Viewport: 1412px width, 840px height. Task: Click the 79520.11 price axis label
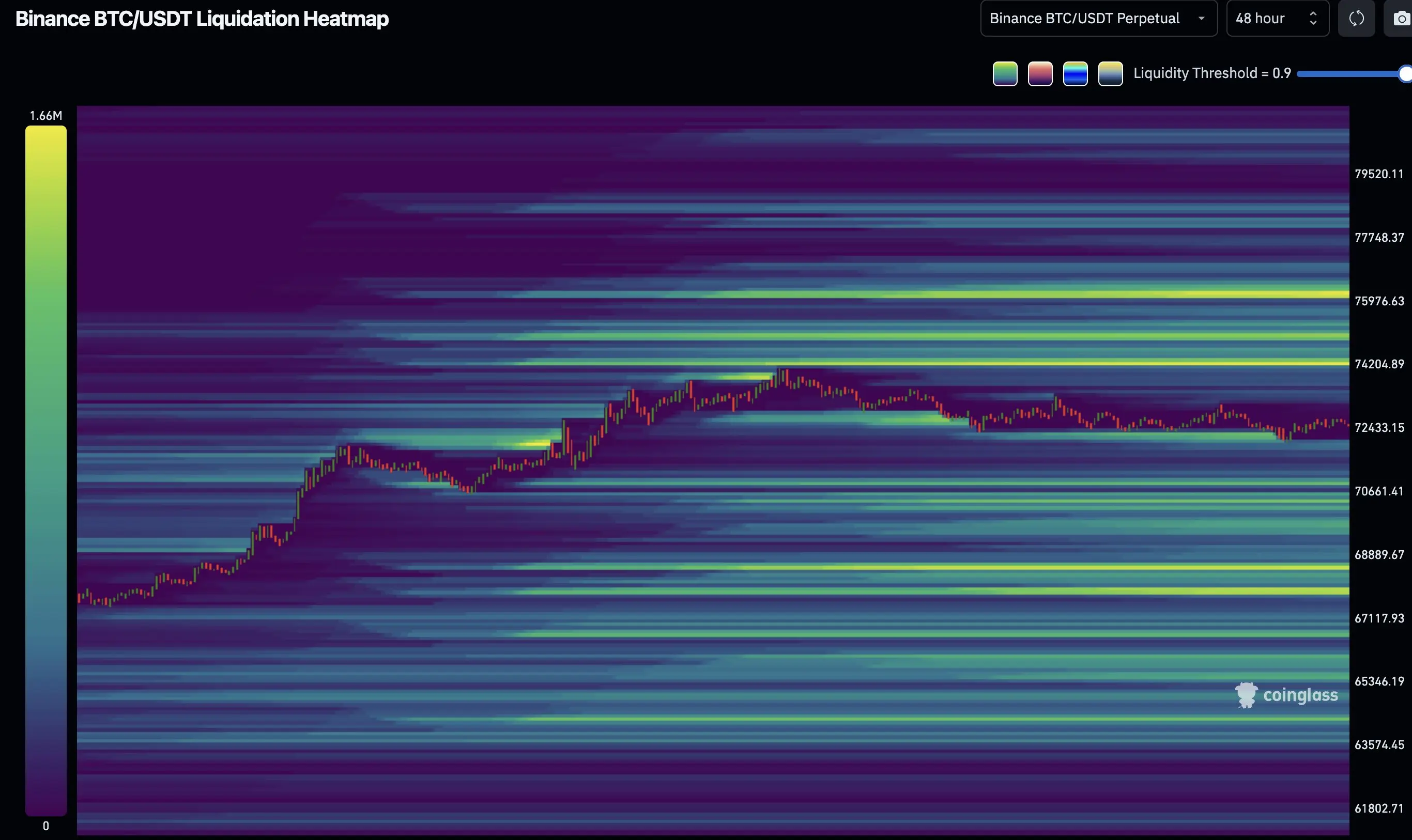click(1378, 174)
